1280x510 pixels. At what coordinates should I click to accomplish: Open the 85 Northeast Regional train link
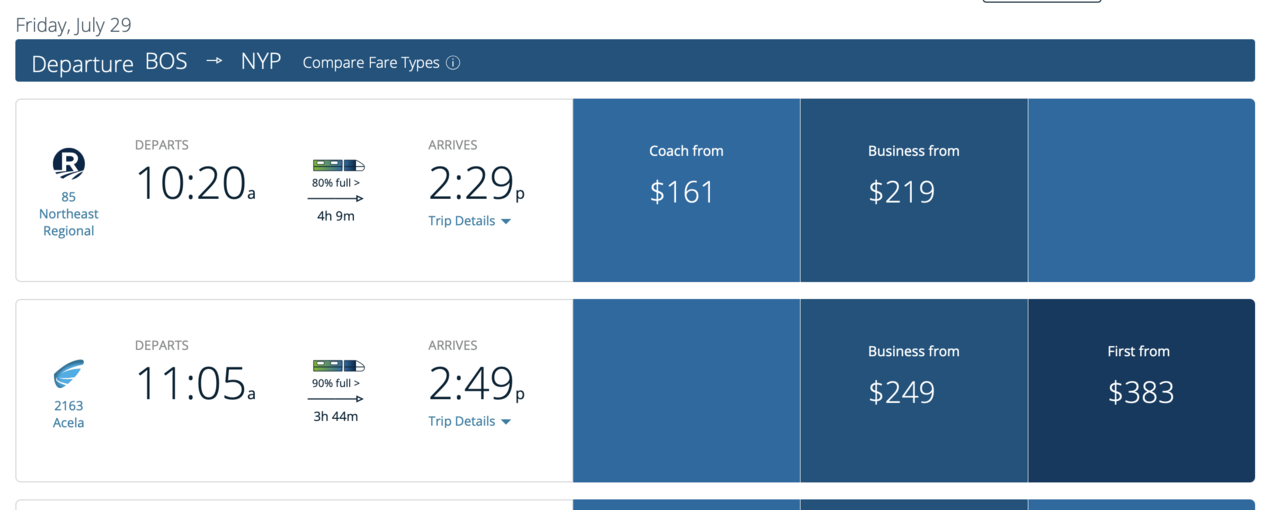click(x=69, y=214)
